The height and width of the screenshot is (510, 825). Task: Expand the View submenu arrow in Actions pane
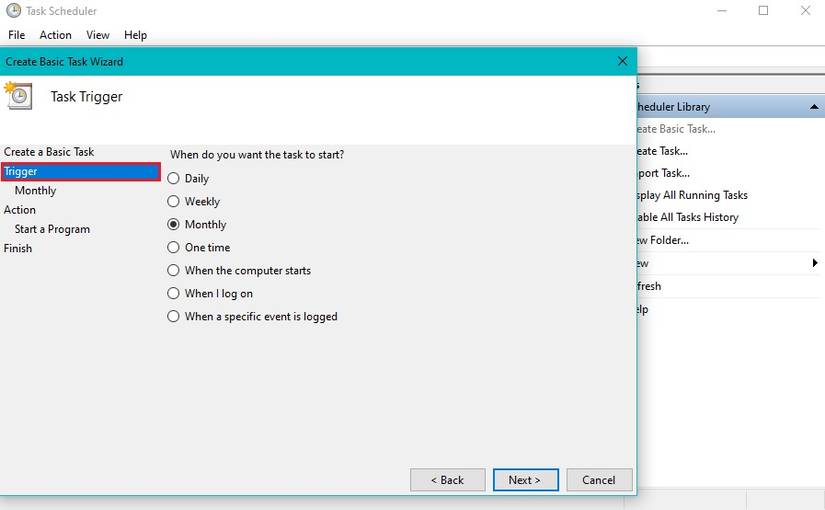814,263
